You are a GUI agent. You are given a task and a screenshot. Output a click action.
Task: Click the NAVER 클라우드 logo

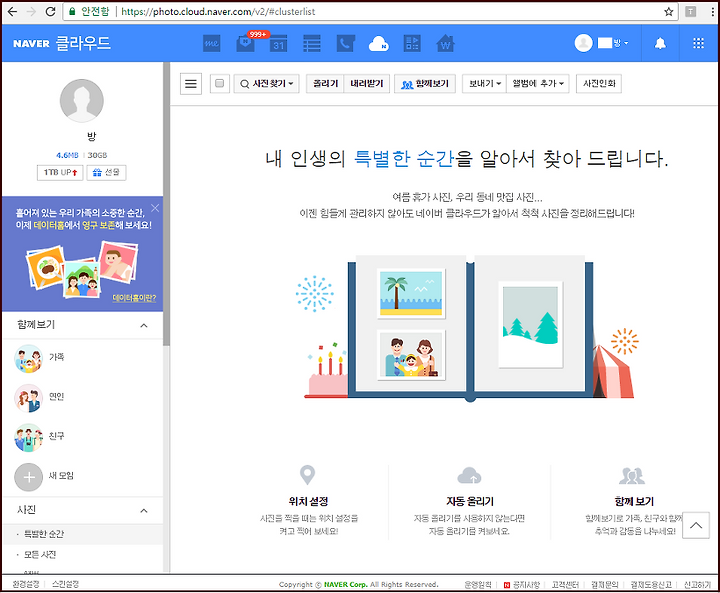62,43
